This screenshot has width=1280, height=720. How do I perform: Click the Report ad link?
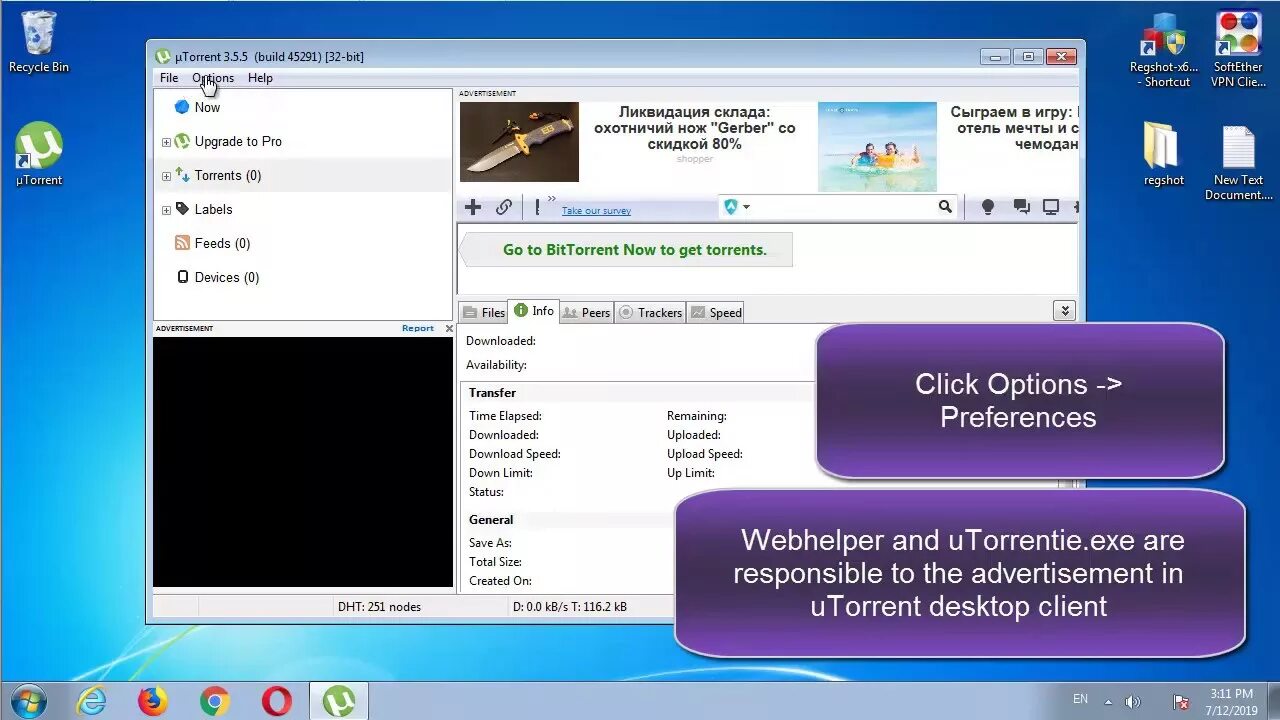[418, 328]
